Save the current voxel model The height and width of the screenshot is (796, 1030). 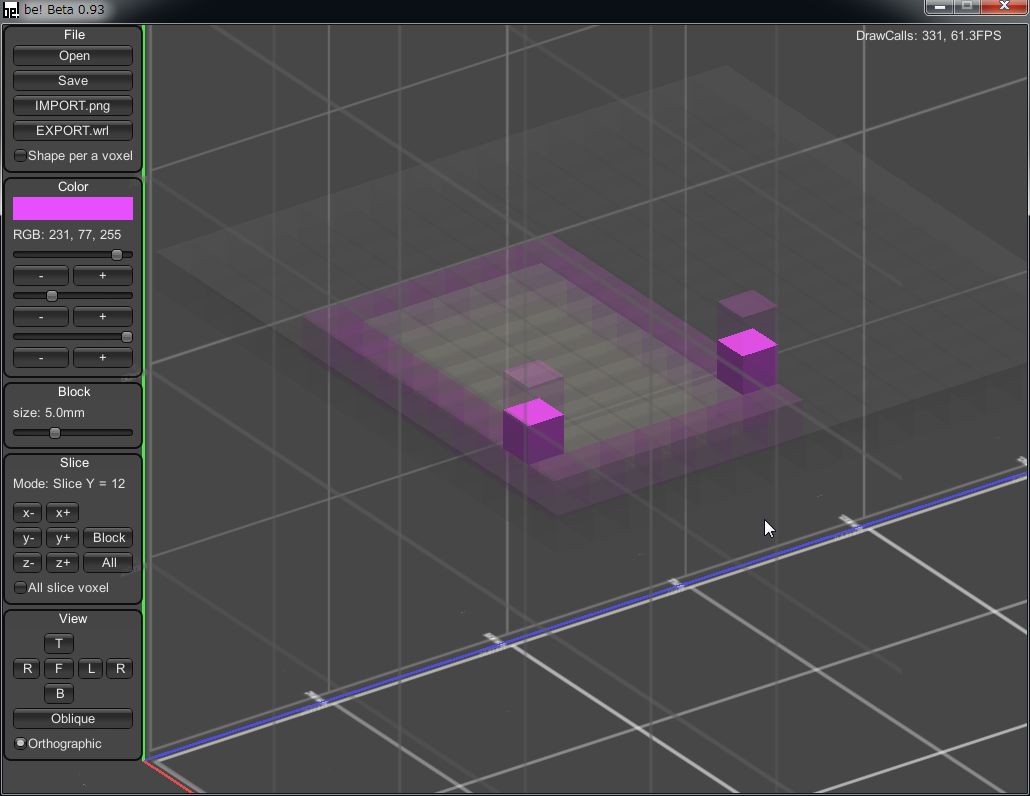(73, 81)
